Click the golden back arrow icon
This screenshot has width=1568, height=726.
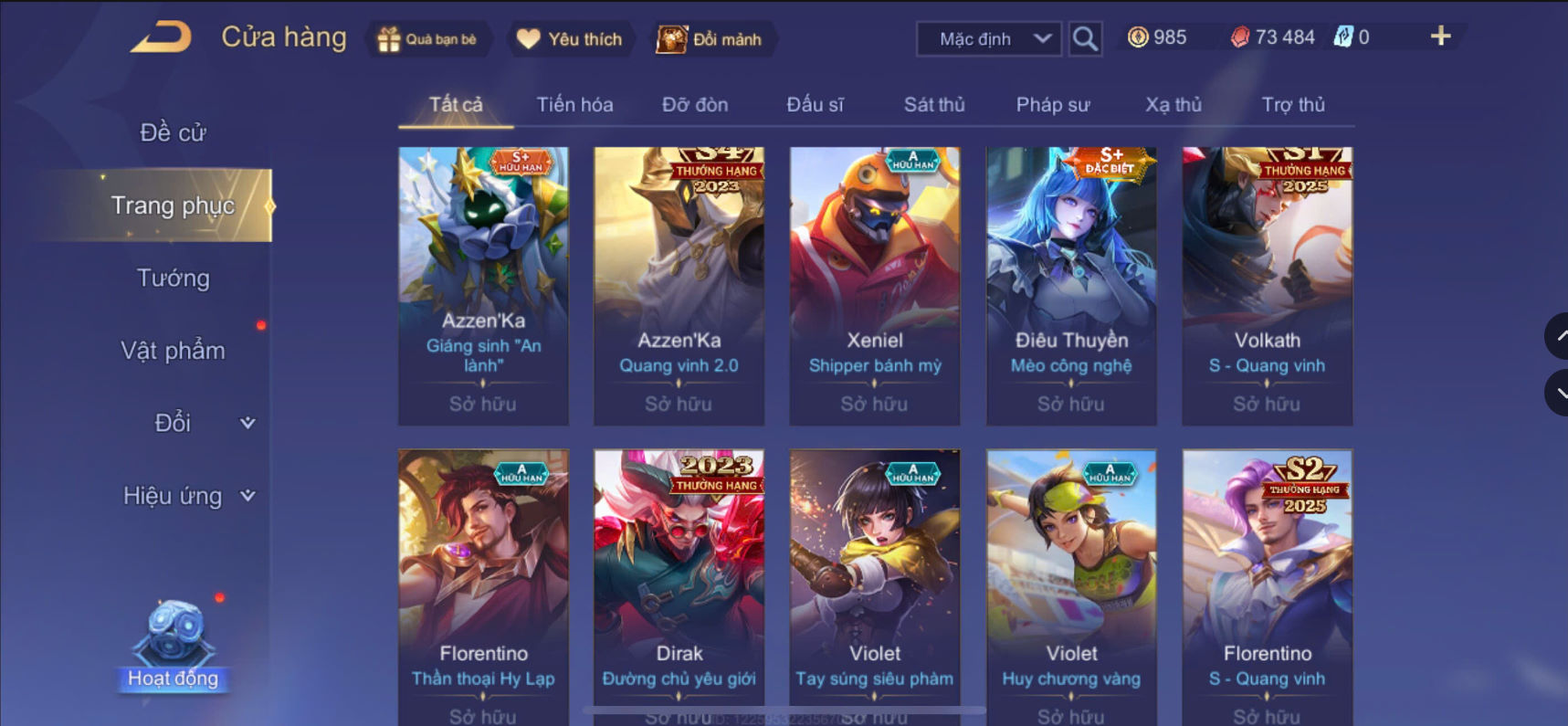click(162, 37)
